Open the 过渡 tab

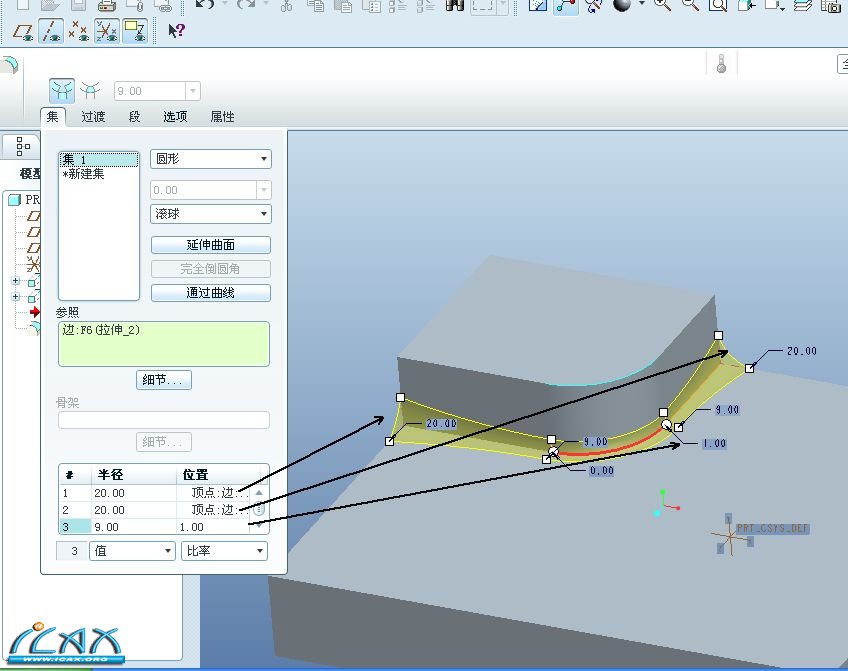[x=93, y=117]
